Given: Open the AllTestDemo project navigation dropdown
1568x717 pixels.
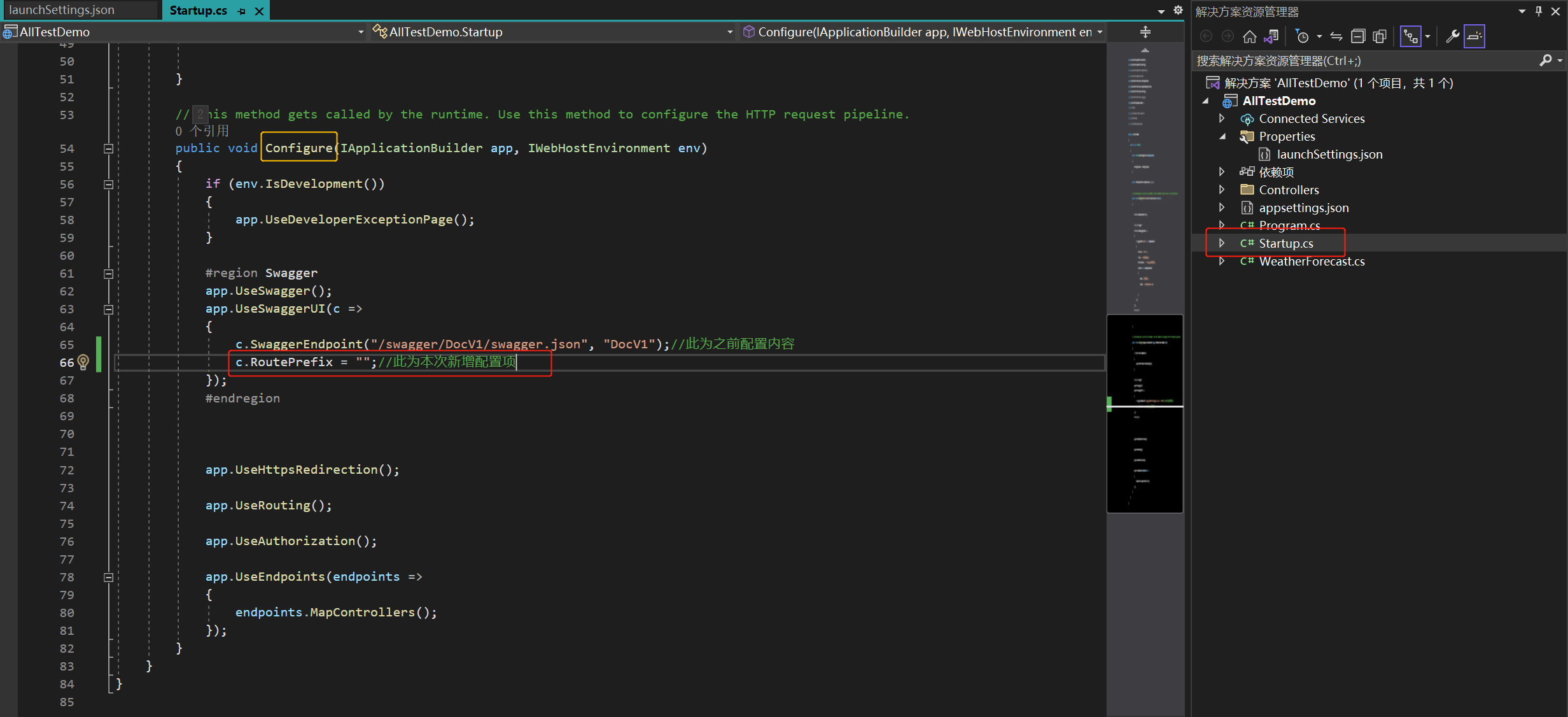Looking at the screenshot, I should pos(361,32).
